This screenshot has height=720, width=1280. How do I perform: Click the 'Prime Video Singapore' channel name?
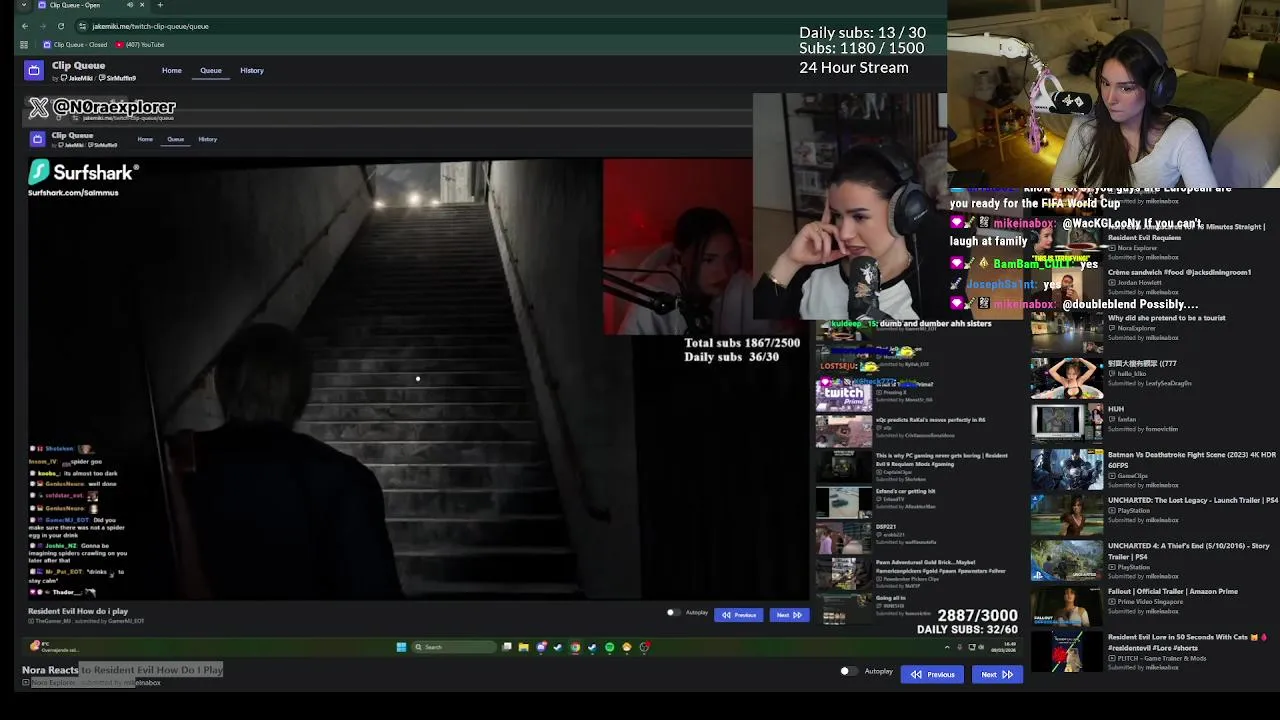pyautogui.click(x=1151, y=602)
